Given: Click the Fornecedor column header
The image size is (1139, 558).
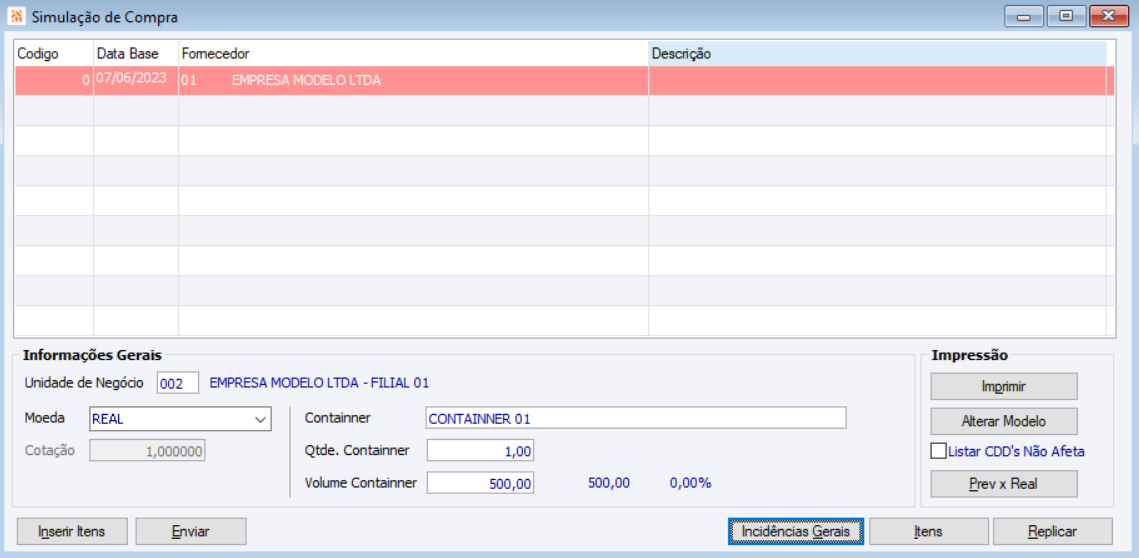Looking at the screenshot, I should click(414, 54).
